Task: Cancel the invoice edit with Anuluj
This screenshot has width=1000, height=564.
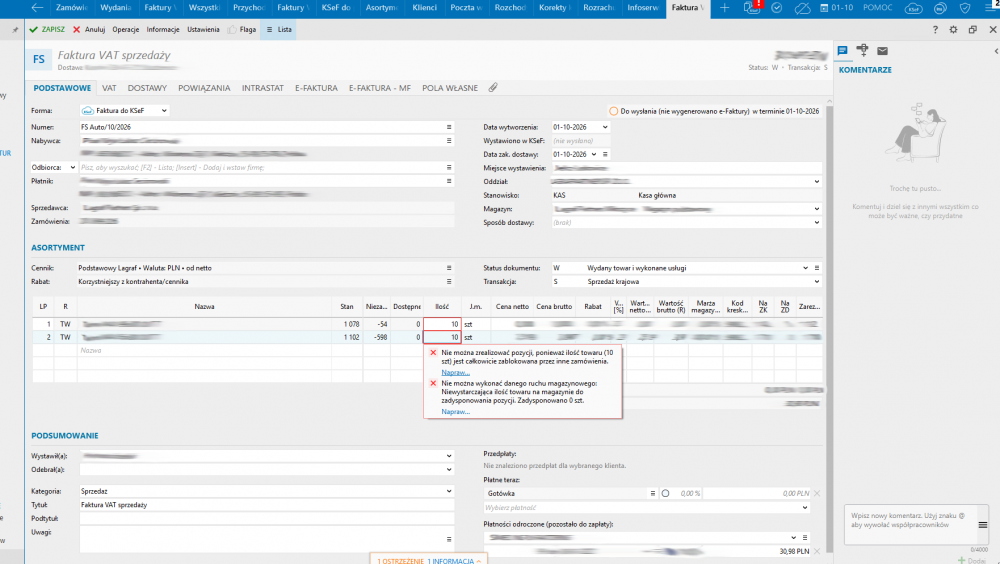Action: (x=89, y=29)
